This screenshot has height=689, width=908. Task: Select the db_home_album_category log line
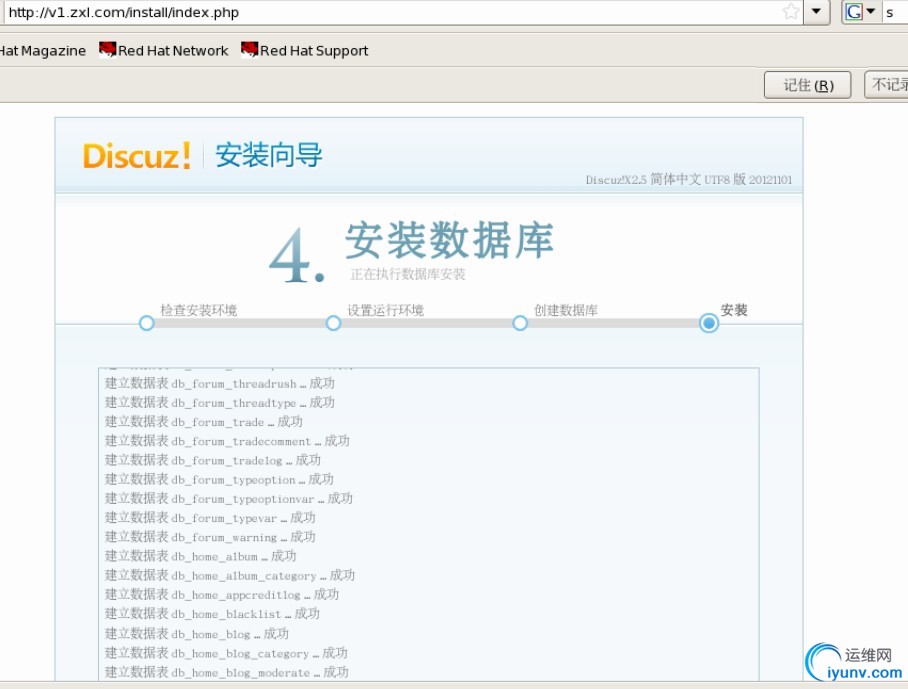(230, 575)
